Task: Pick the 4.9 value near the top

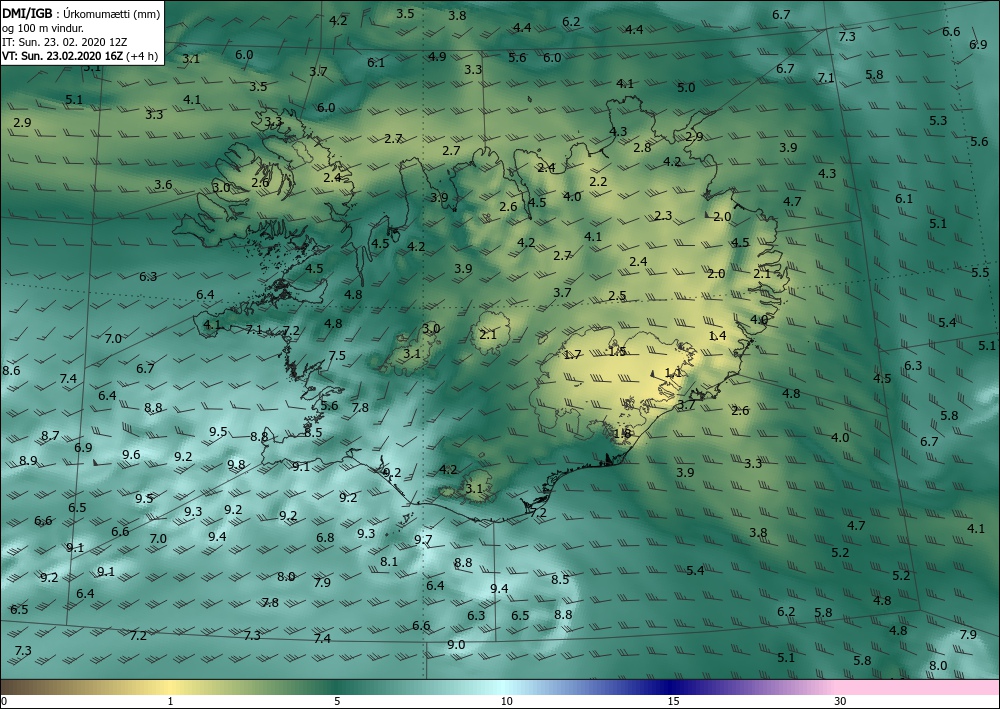Action: click(437, 57)
